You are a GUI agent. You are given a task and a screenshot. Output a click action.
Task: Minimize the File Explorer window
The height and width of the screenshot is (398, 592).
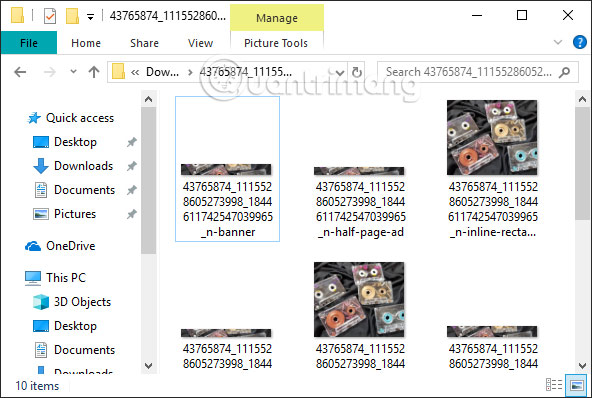click(477, 15)
